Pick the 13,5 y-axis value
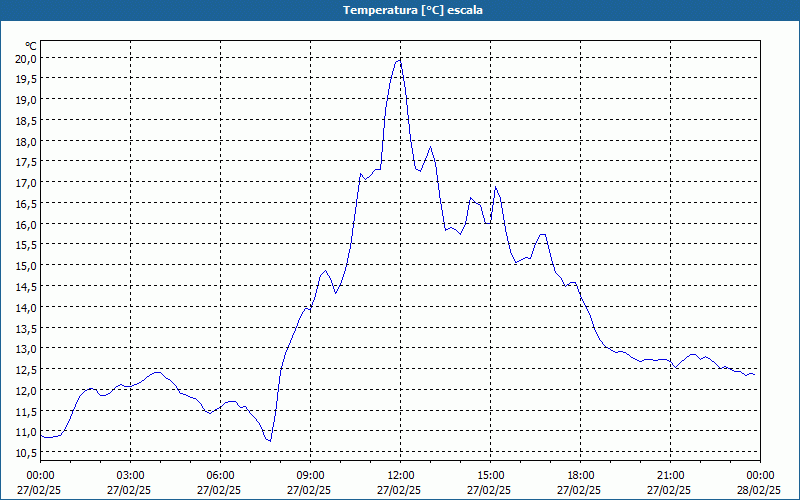Image resolution: width=800 pixels, height=500 pixels. 26,328
